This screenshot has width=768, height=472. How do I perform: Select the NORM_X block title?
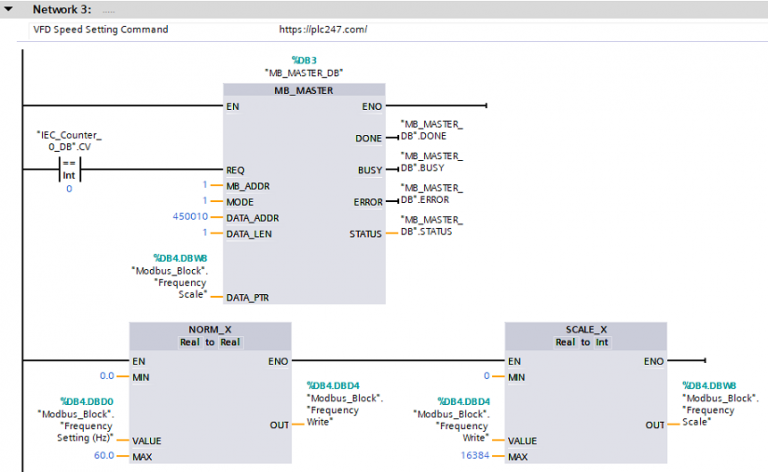tap(210, 329)
